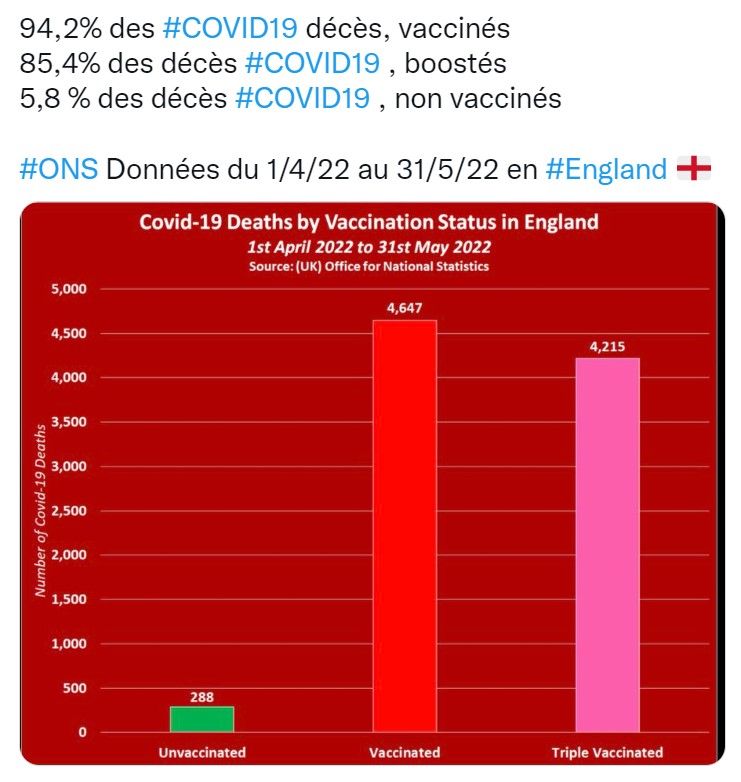Click the 'Vaccinated' label under the red bar
The image size is (741, 782).
[x=404, y=752]
